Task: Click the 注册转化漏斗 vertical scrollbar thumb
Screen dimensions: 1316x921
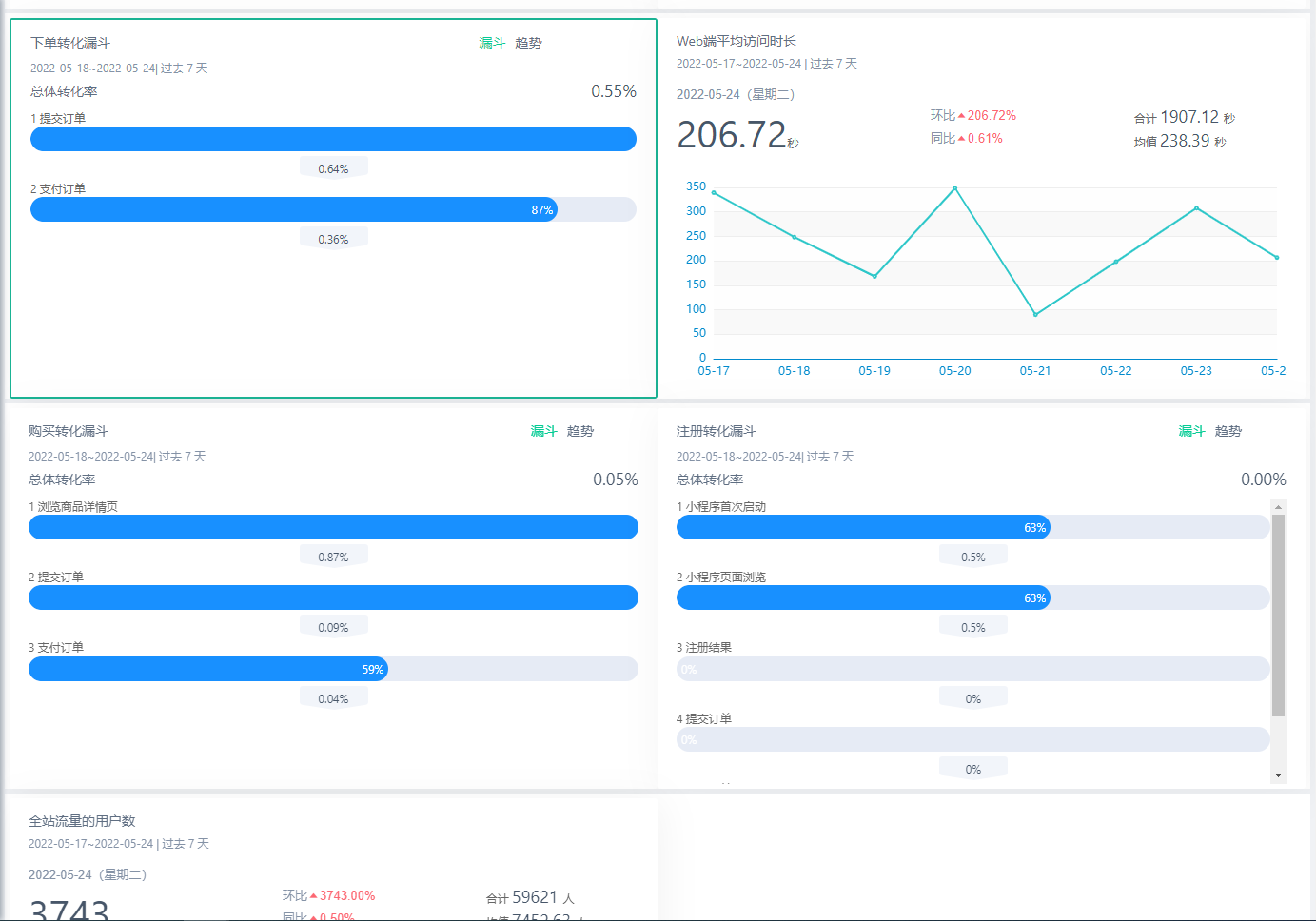Action: 1278,614
